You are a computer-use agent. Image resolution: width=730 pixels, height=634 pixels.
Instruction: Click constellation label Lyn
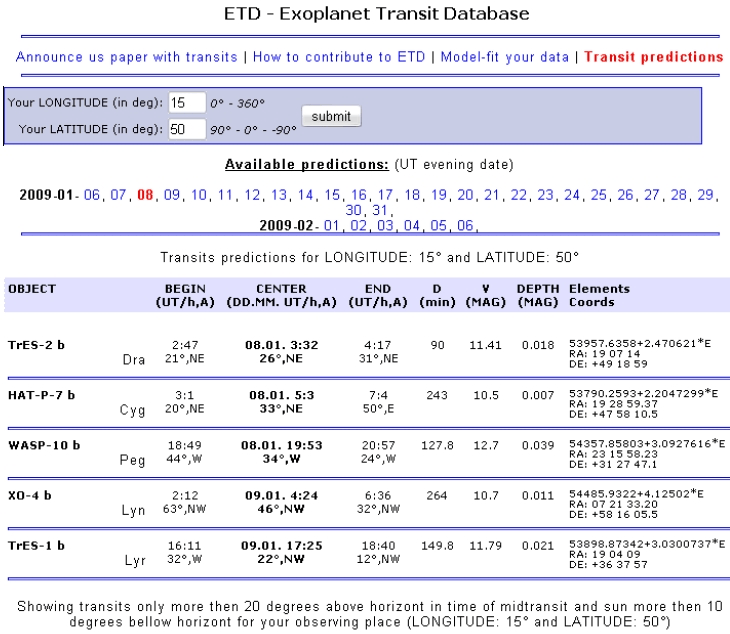[133, 511]
